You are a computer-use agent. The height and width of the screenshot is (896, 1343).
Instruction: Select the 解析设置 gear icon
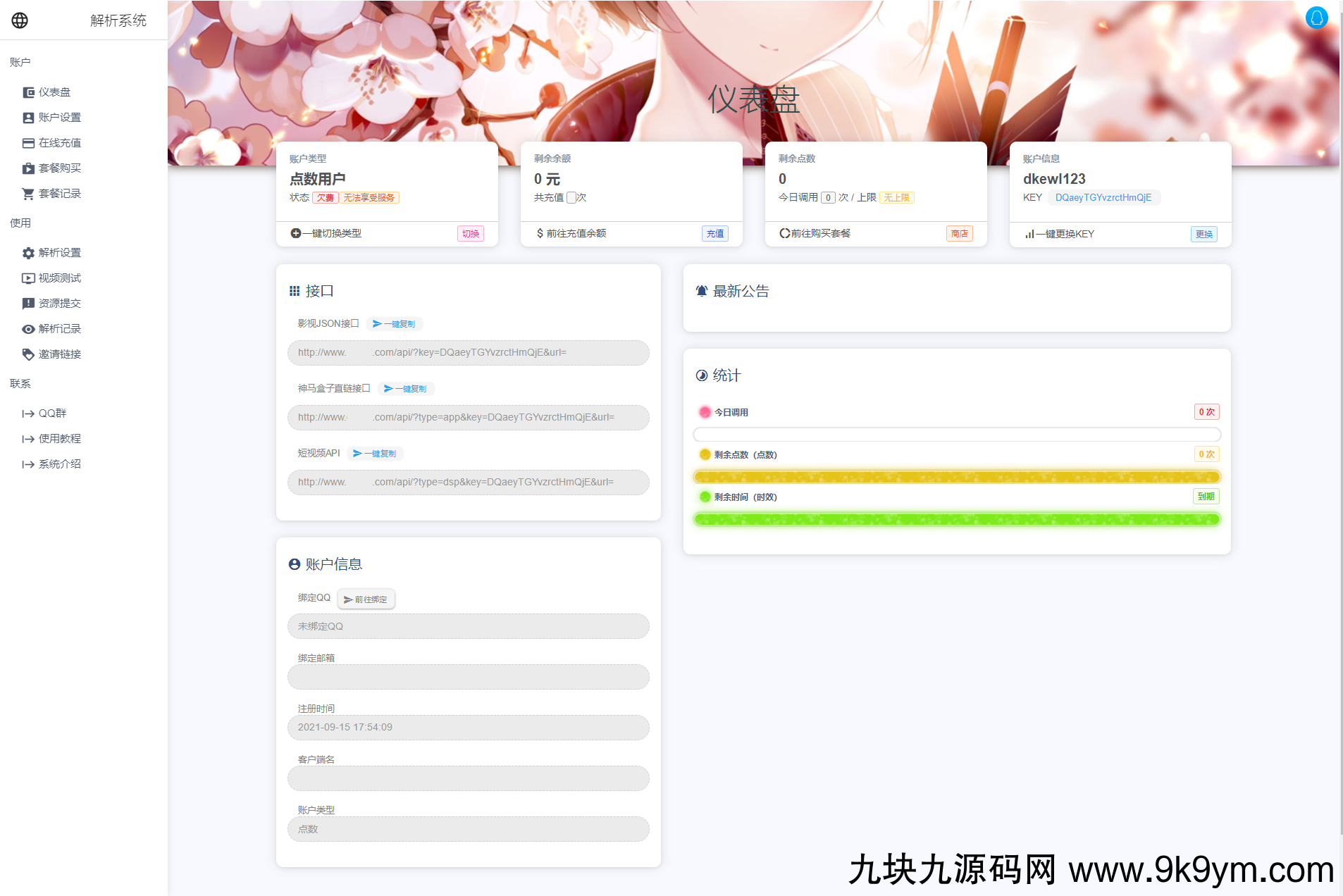(x=28, y=252)
